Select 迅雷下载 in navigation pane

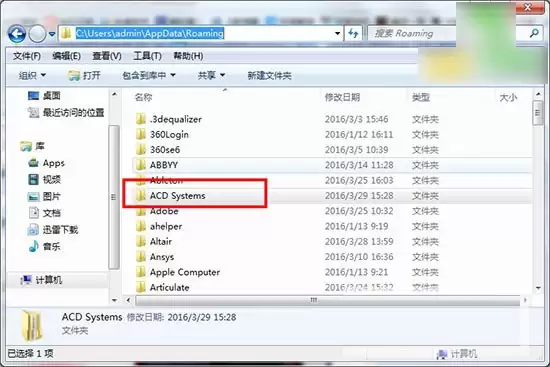pos(53,230)
